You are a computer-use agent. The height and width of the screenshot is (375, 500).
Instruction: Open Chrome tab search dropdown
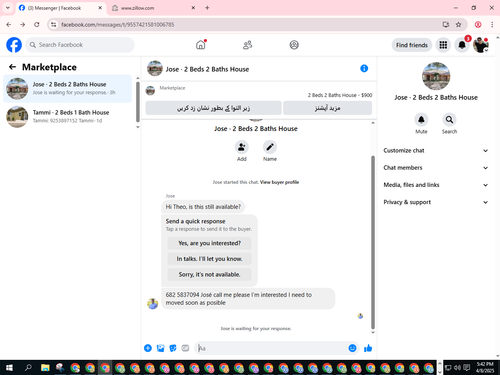point(8,8)
